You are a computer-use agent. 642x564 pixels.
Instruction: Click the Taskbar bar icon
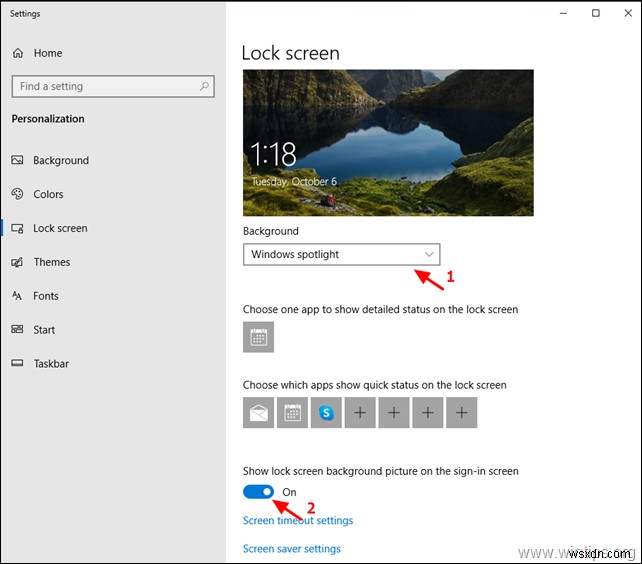[x=17, y=363]
